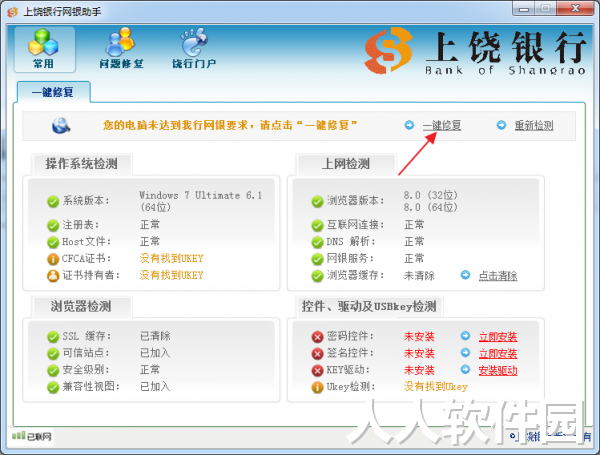Click the 控件、驱动及USBkey检测 section header
This screenshot has width=600, height=455.
(369, 306)
